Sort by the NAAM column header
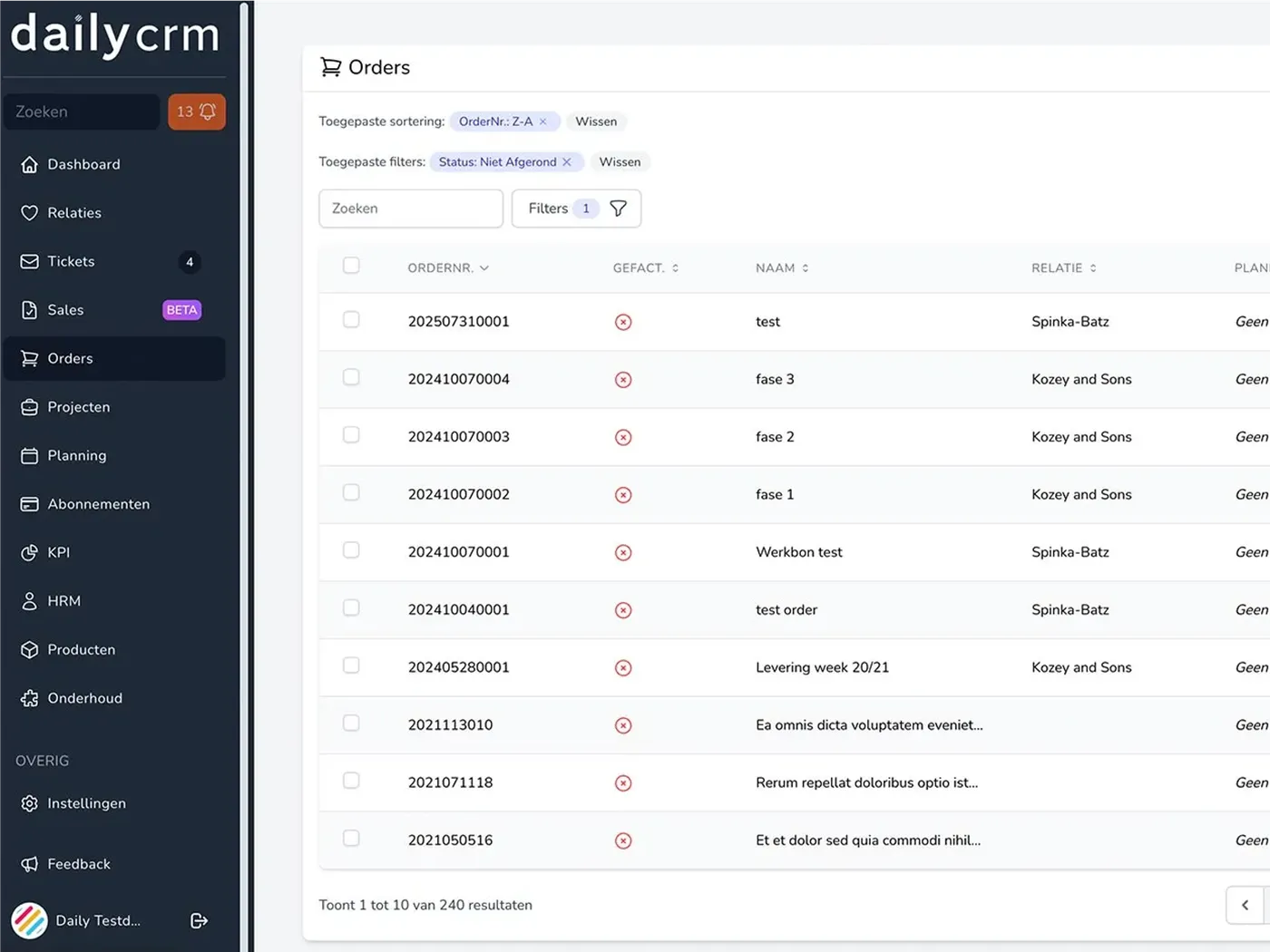The height and width of the screenshot is (952, 1270). coord(782,268)
